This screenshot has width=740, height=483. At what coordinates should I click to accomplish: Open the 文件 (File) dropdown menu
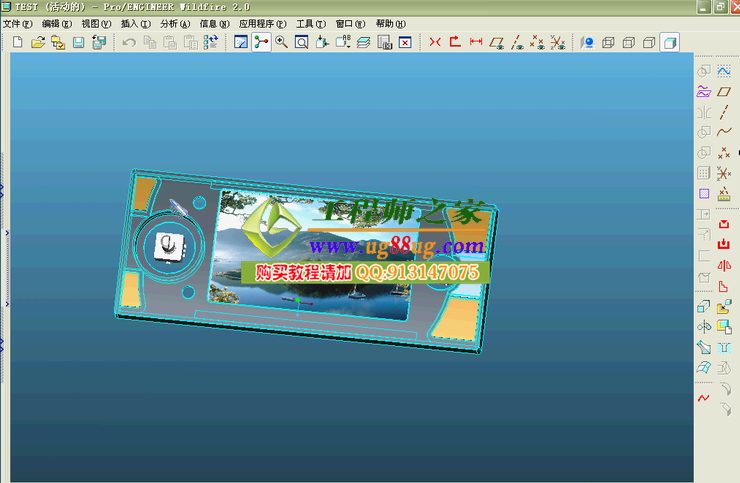coord(18,23)
